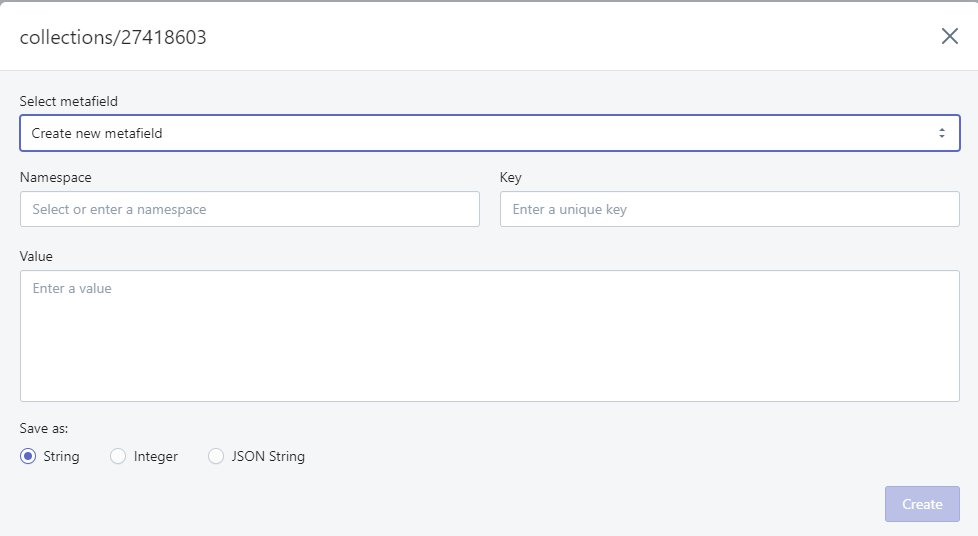The image size is (978, 536).
Task: Click the "Integer" option label text
Action: [156, 456]
